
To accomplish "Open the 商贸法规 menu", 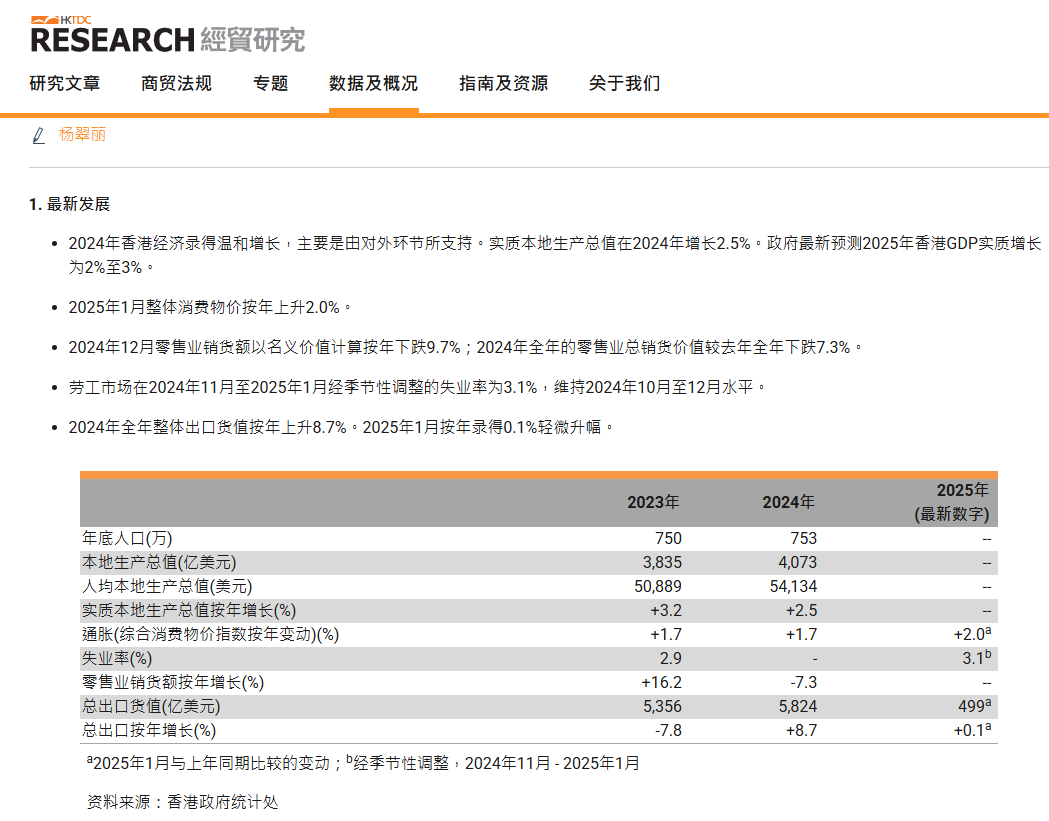I will (176, 83).
